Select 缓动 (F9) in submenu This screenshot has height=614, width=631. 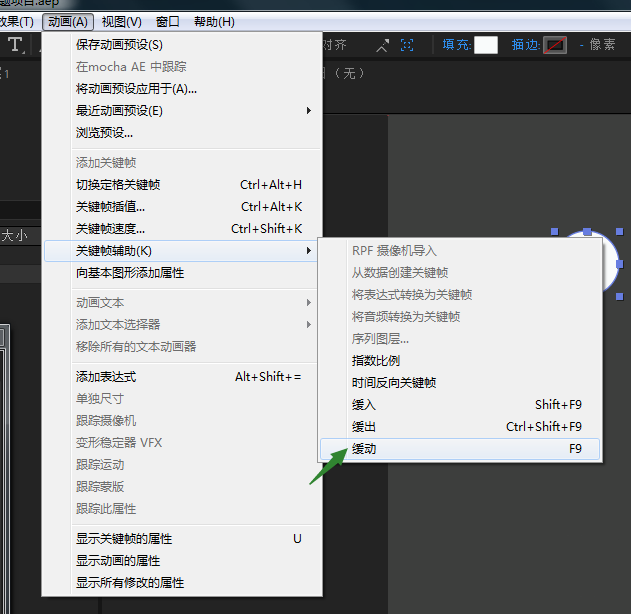click(x=460, y=449)
